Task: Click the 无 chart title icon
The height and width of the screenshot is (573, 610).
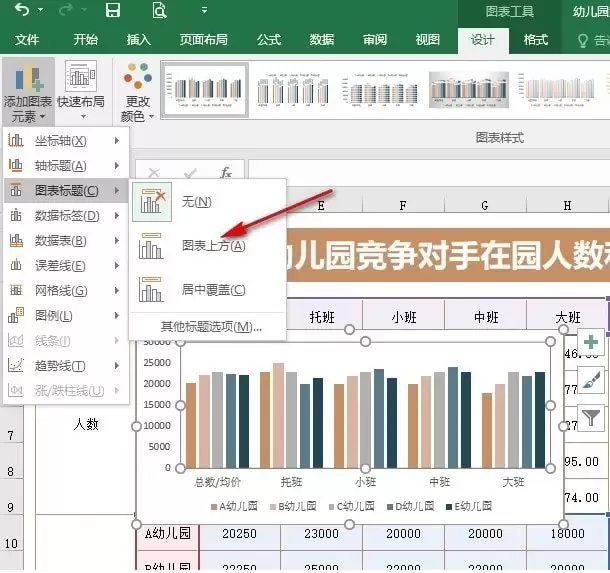Action: click(x=152, y=202)
